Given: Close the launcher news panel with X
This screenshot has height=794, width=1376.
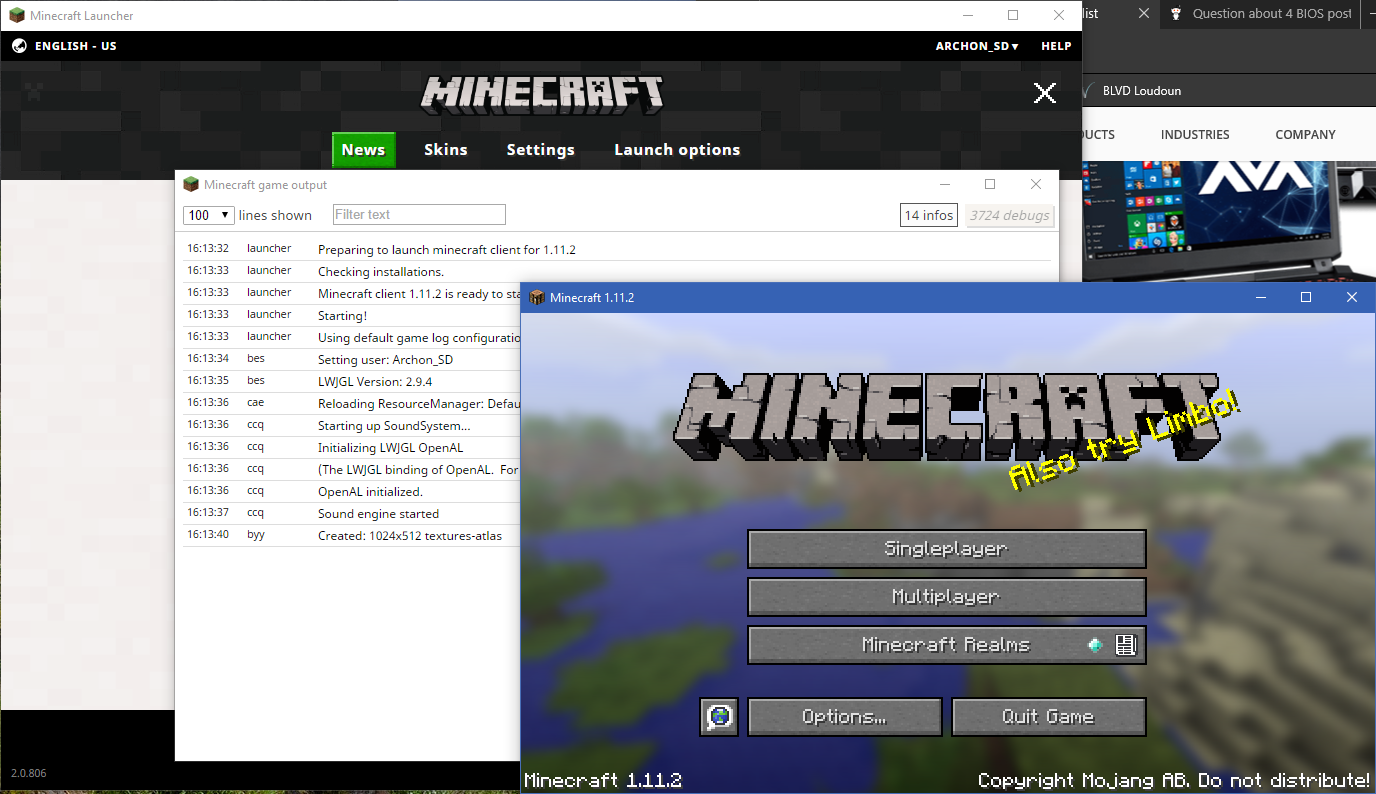Looking at the screenshot, I should (1045, 93).
